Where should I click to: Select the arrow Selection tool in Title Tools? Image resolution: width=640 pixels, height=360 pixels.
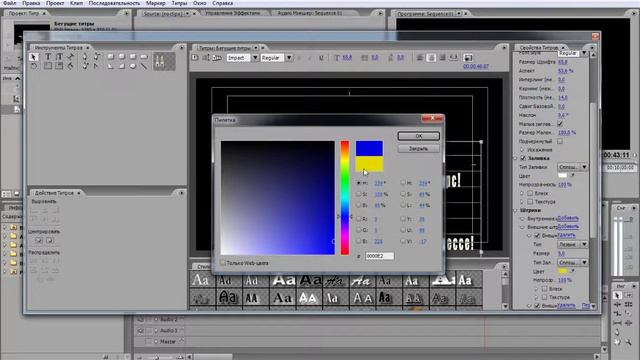(x=34, y=57)
